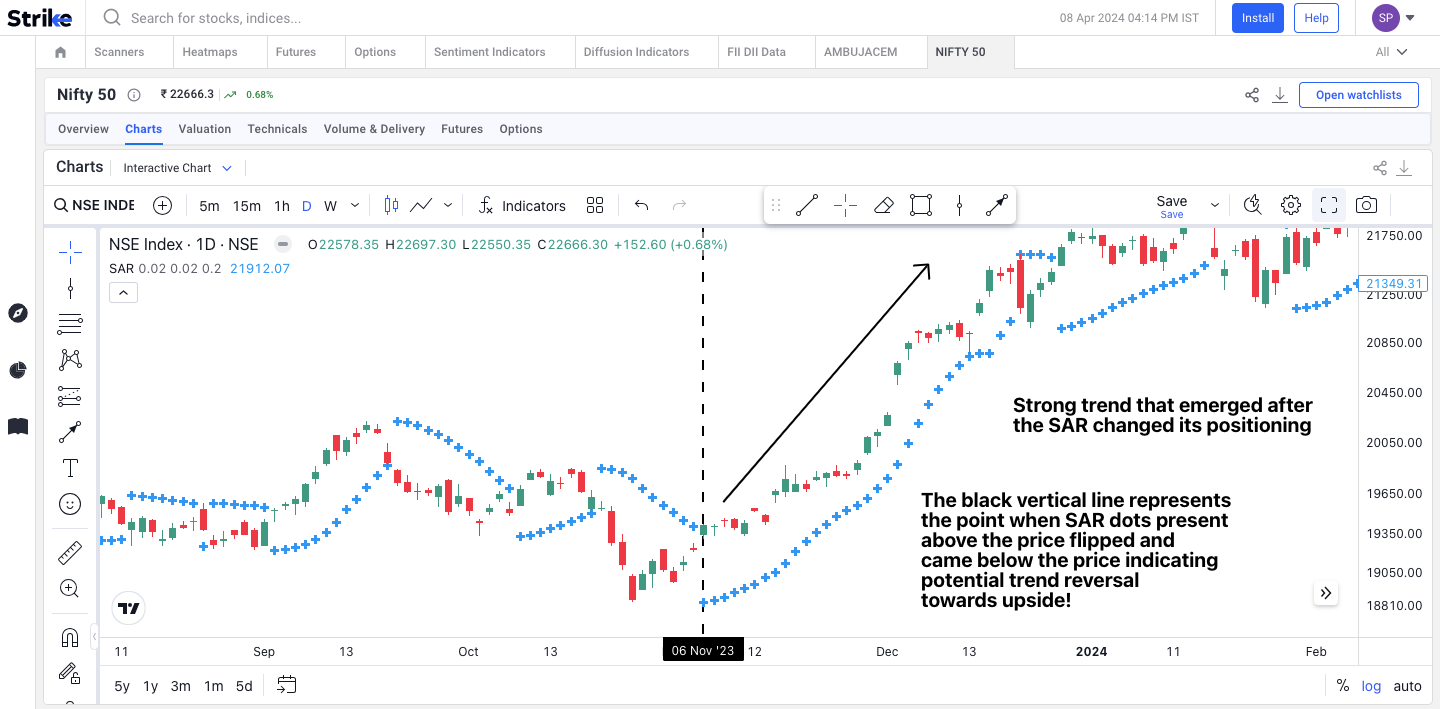Viewport: 1440px width, 709px height.
Task: Open the SP profile dropdown arrow
Action: coord(1410,17)
